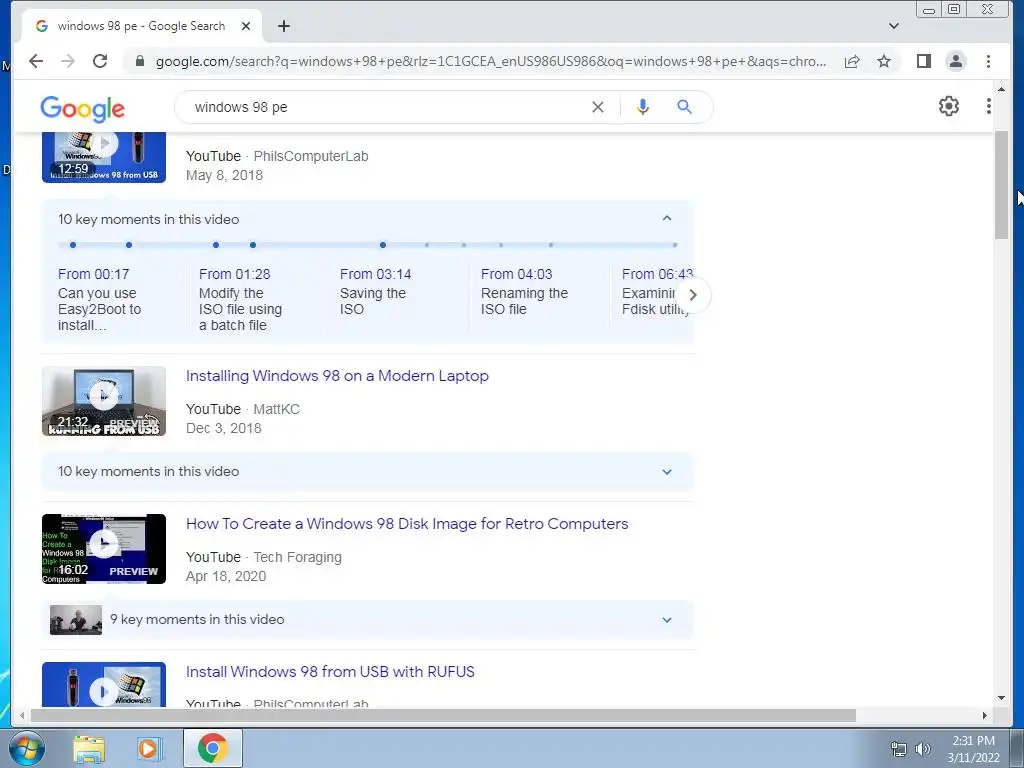Open the new tab plus button

point(283,26)
